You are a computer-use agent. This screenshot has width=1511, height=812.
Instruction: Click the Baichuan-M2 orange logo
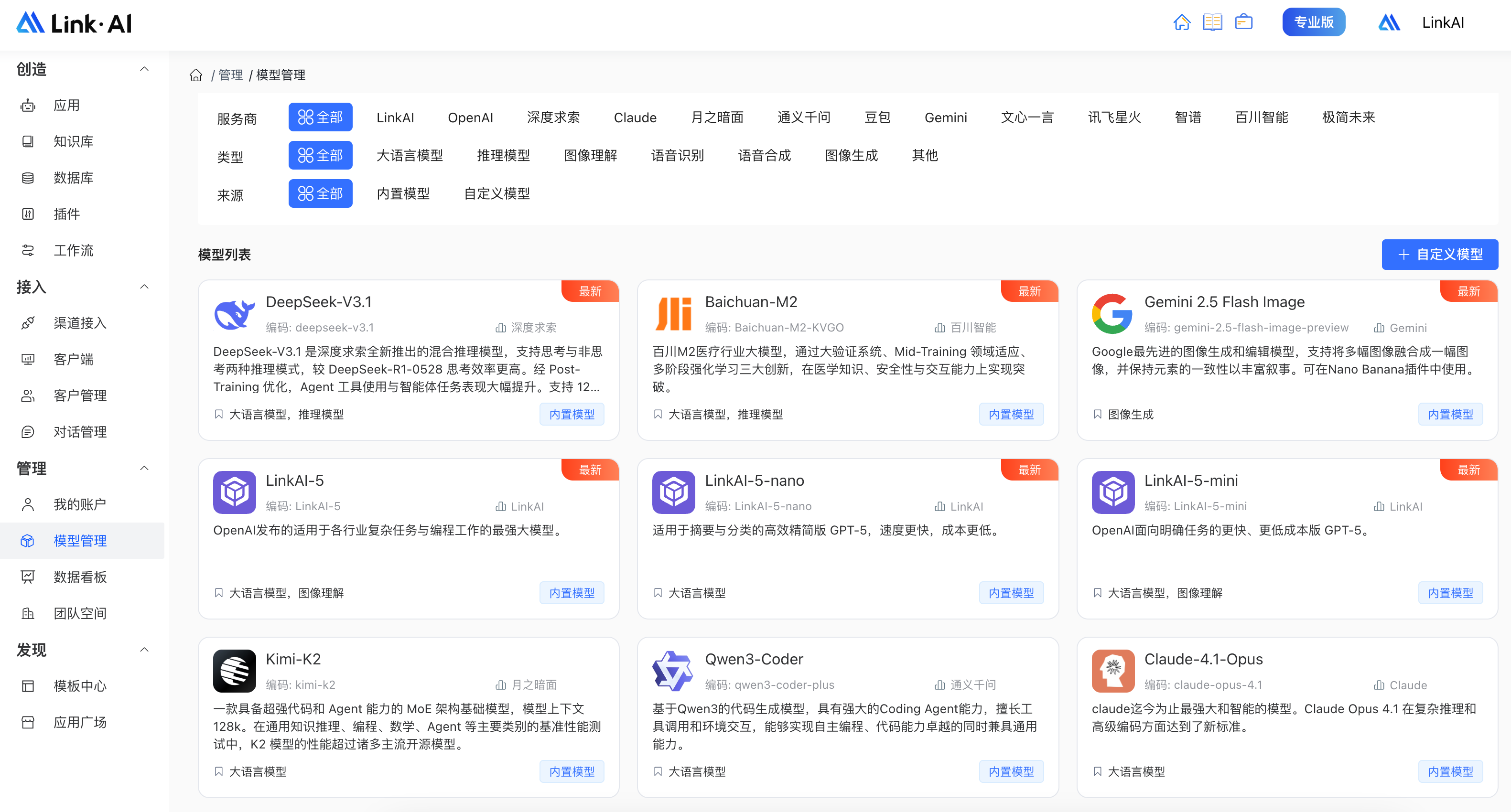point(673,314)
